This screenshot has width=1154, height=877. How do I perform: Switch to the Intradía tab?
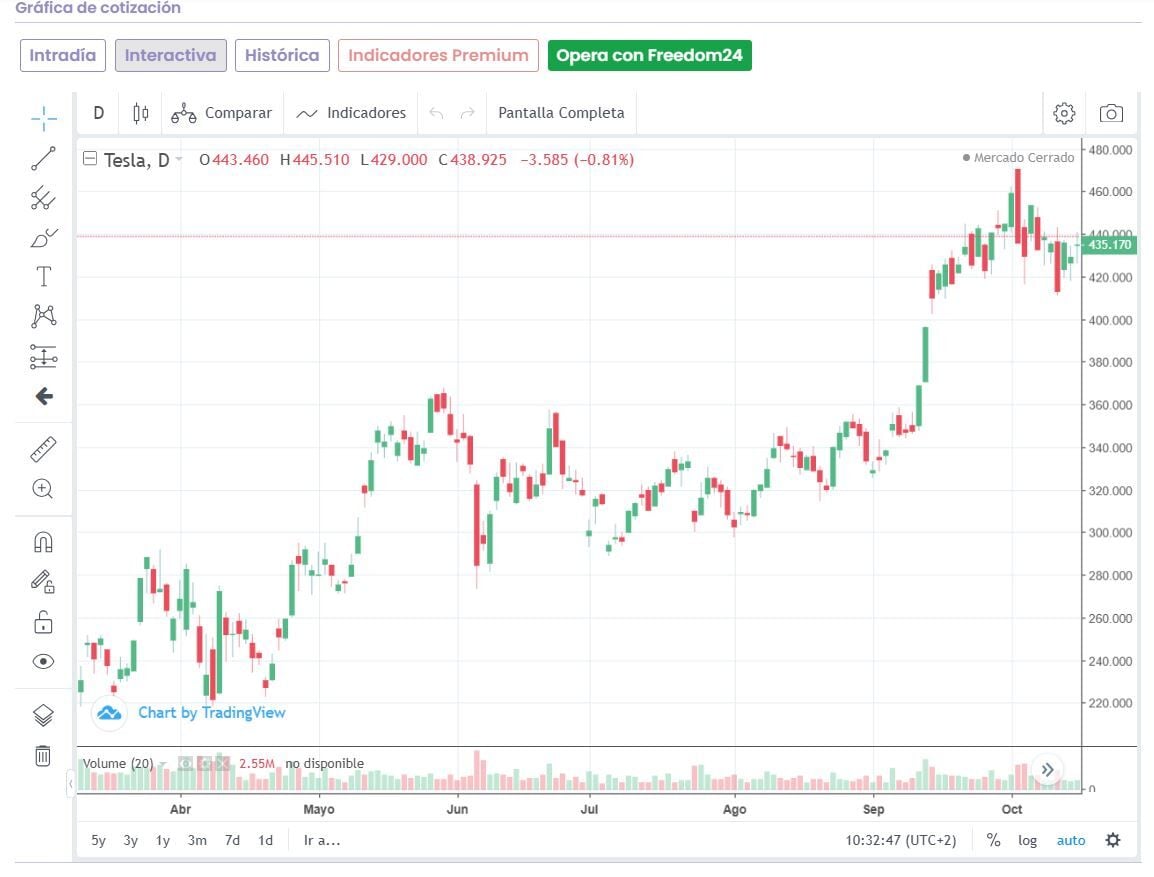click(x=63, y=55)
